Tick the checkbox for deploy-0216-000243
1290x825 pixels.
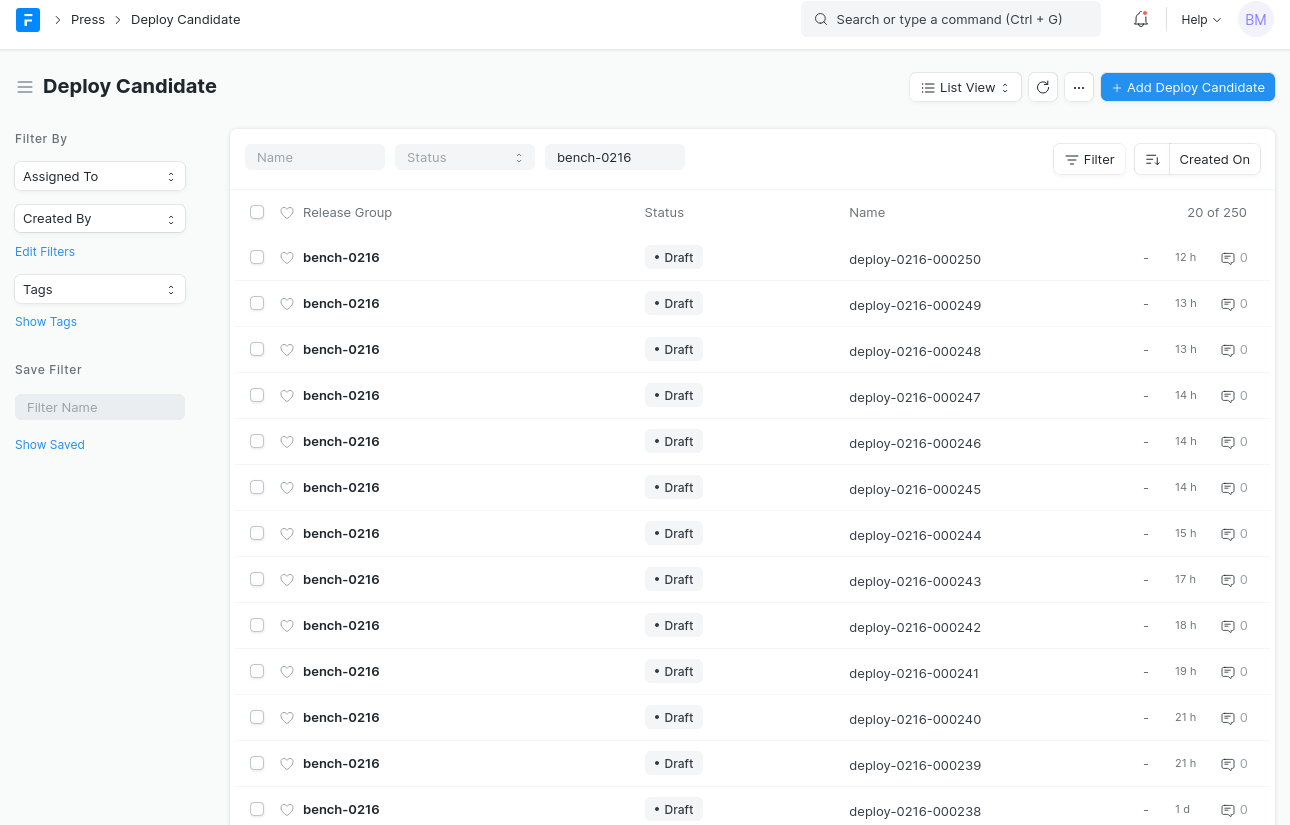tap(257, 579)
